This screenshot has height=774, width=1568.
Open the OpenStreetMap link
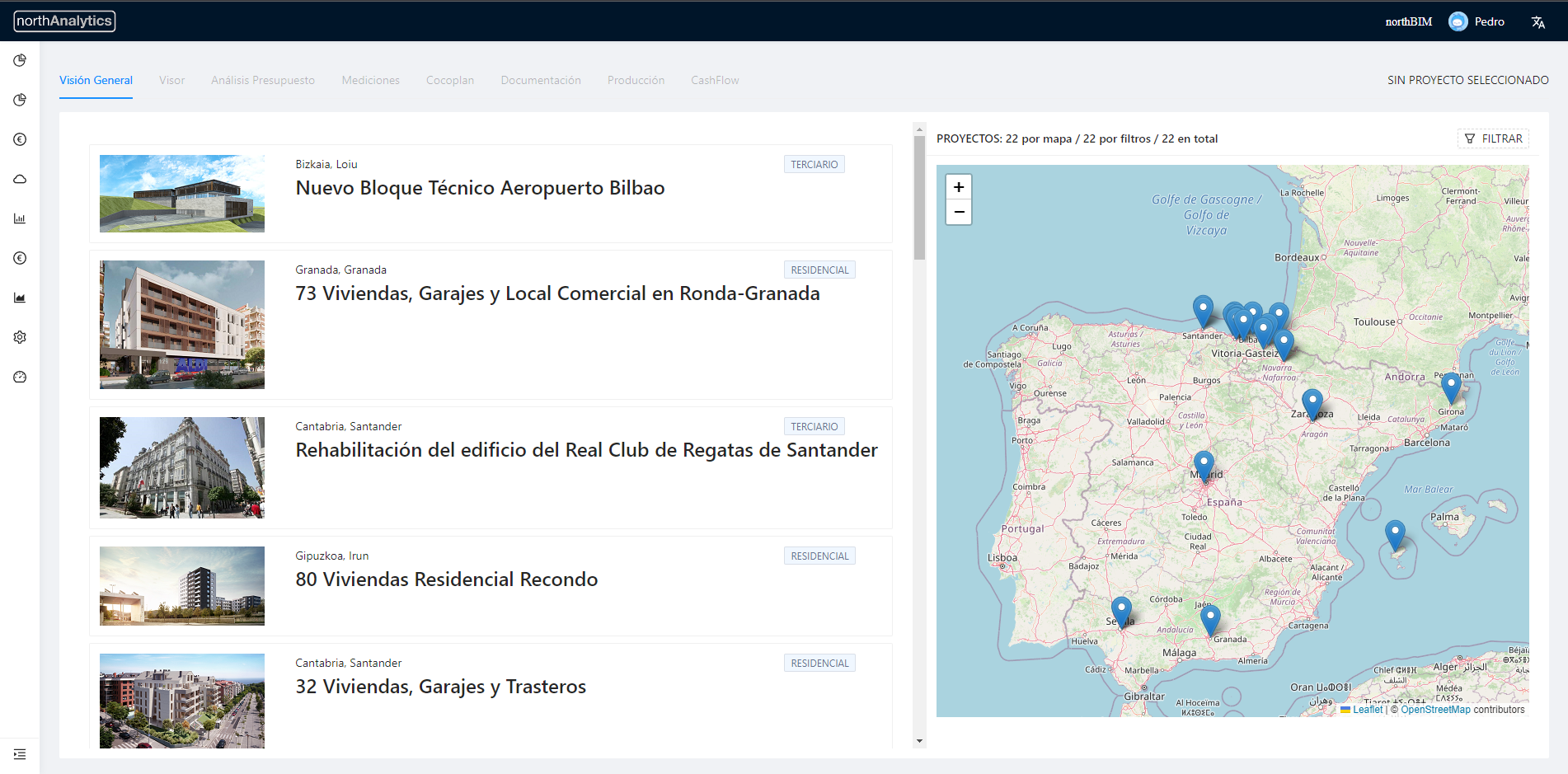point(1435,710)
